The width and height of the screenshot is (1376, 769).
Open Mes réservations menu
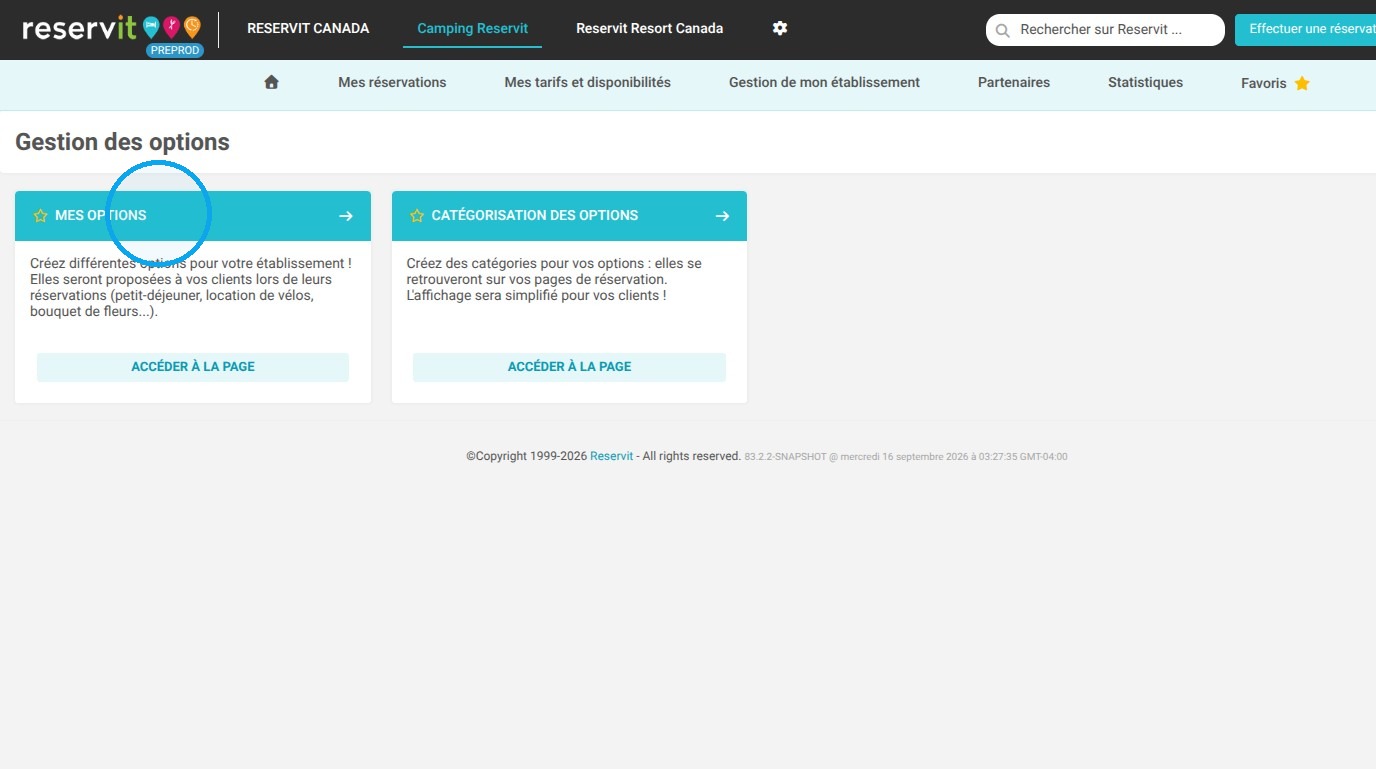click(x=392, y=83)
